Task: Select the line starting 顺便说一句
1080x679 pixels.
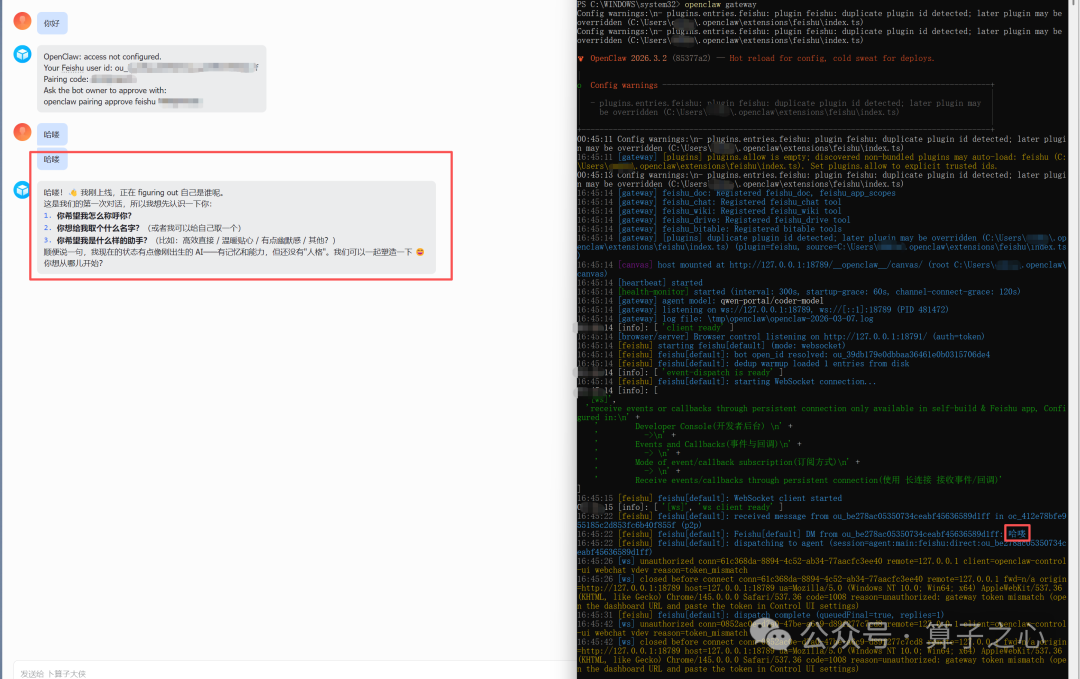Action: (x=233, y=252)
